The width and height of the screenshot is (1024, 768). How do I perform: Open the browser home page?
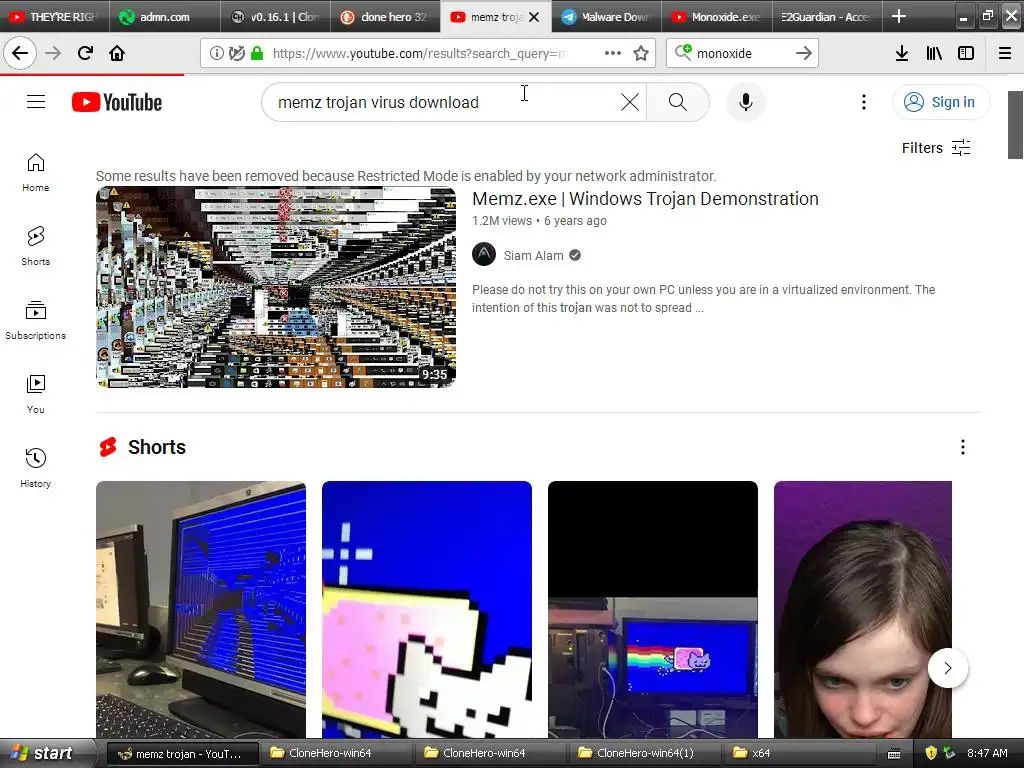pyautogui.click(x=117, y=53)
